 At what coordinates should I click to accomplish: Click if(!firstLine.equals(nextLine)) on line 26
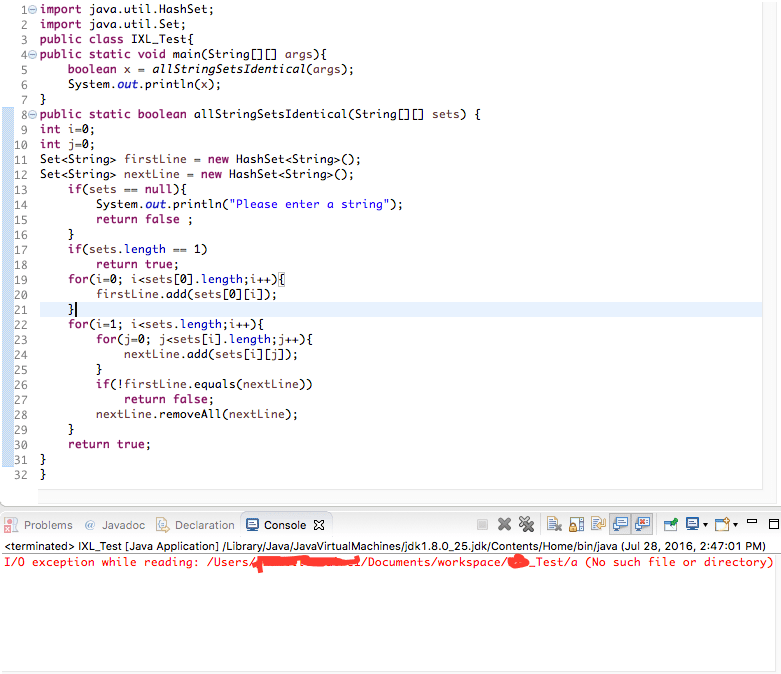click(x=204, y=384)
